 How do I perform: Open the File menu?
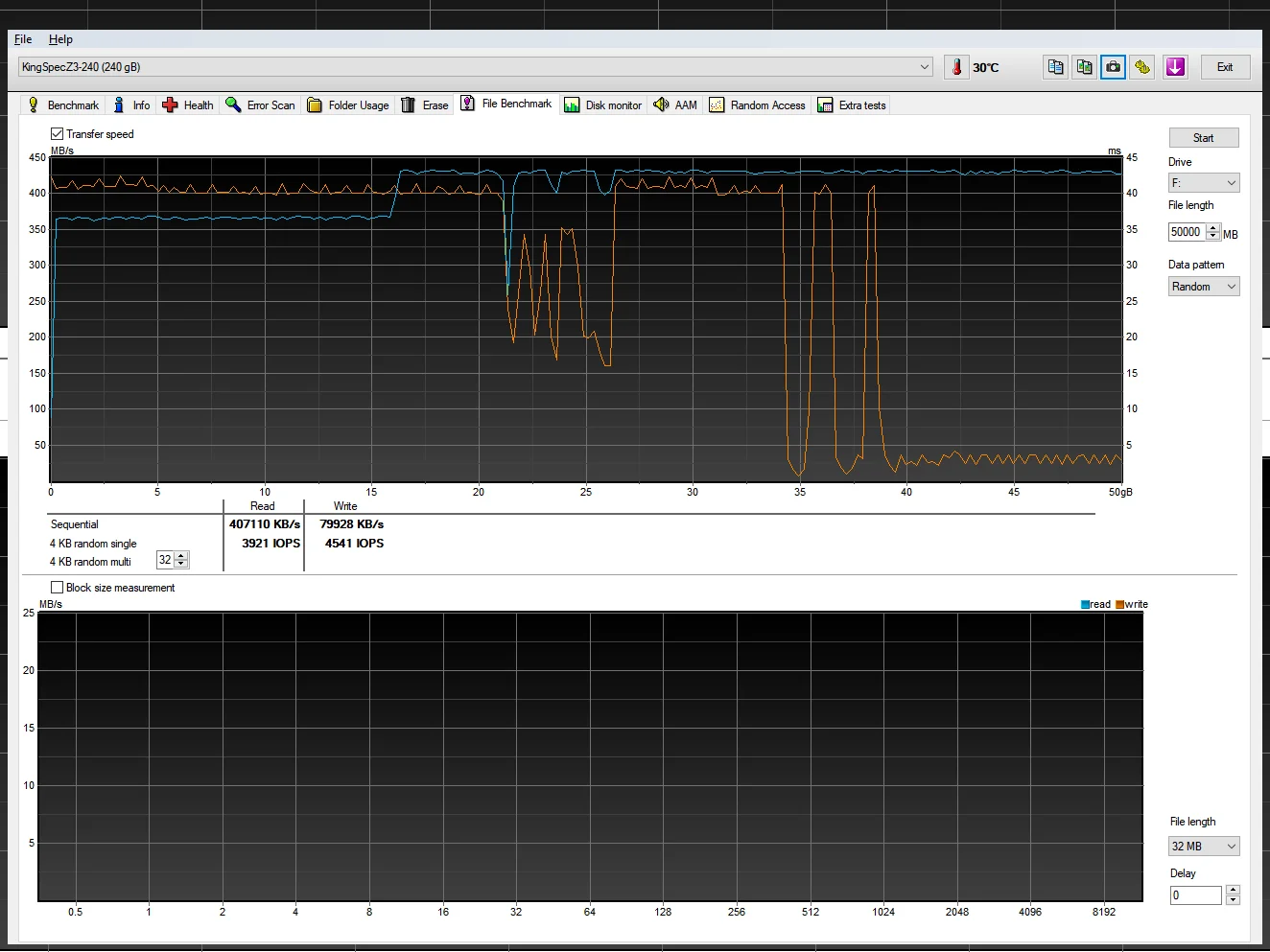[23, 39]
